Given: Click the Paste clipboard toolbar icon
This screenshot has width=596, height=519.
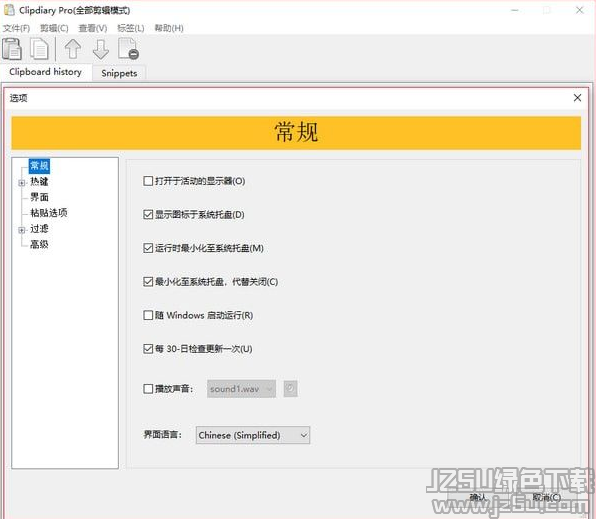Looking at the screenshot, I should point(12,49).
